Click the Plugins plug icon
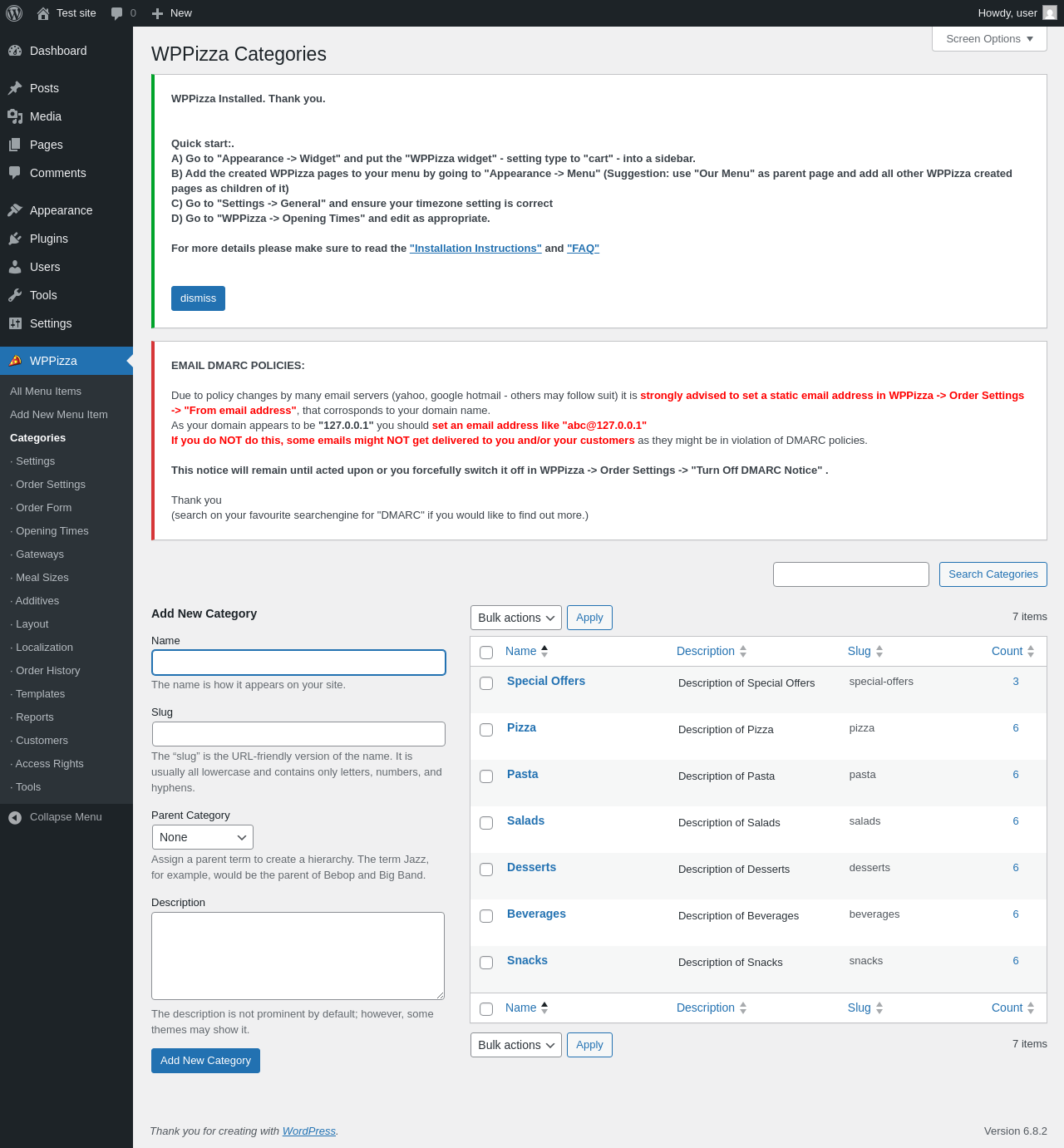The width and height of the screenshot is (1064, 1148). pos(15,239)
